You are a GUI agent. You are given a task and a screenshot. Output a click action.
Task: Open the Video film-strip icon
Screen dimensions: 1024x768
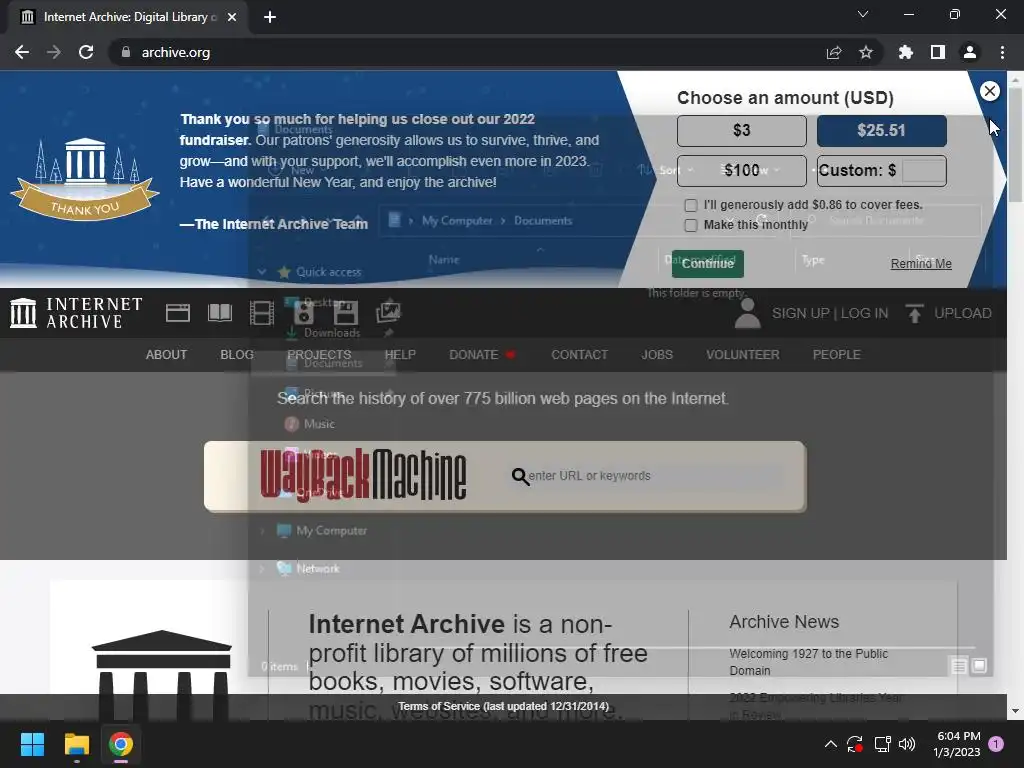[x=262, y=313]
